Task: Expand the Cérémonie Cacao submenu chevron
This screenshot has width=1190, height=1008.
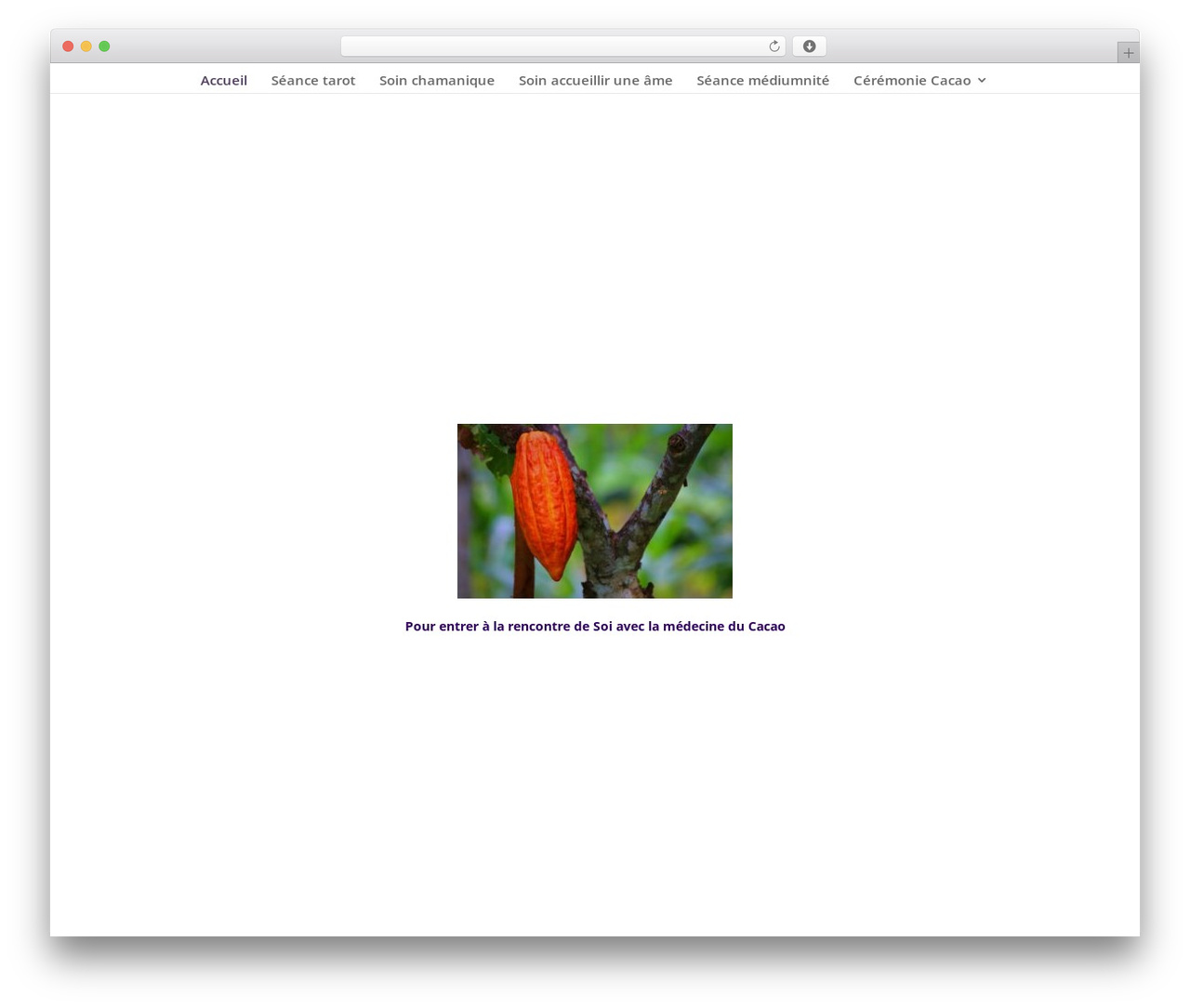Action: click(982, 81)
